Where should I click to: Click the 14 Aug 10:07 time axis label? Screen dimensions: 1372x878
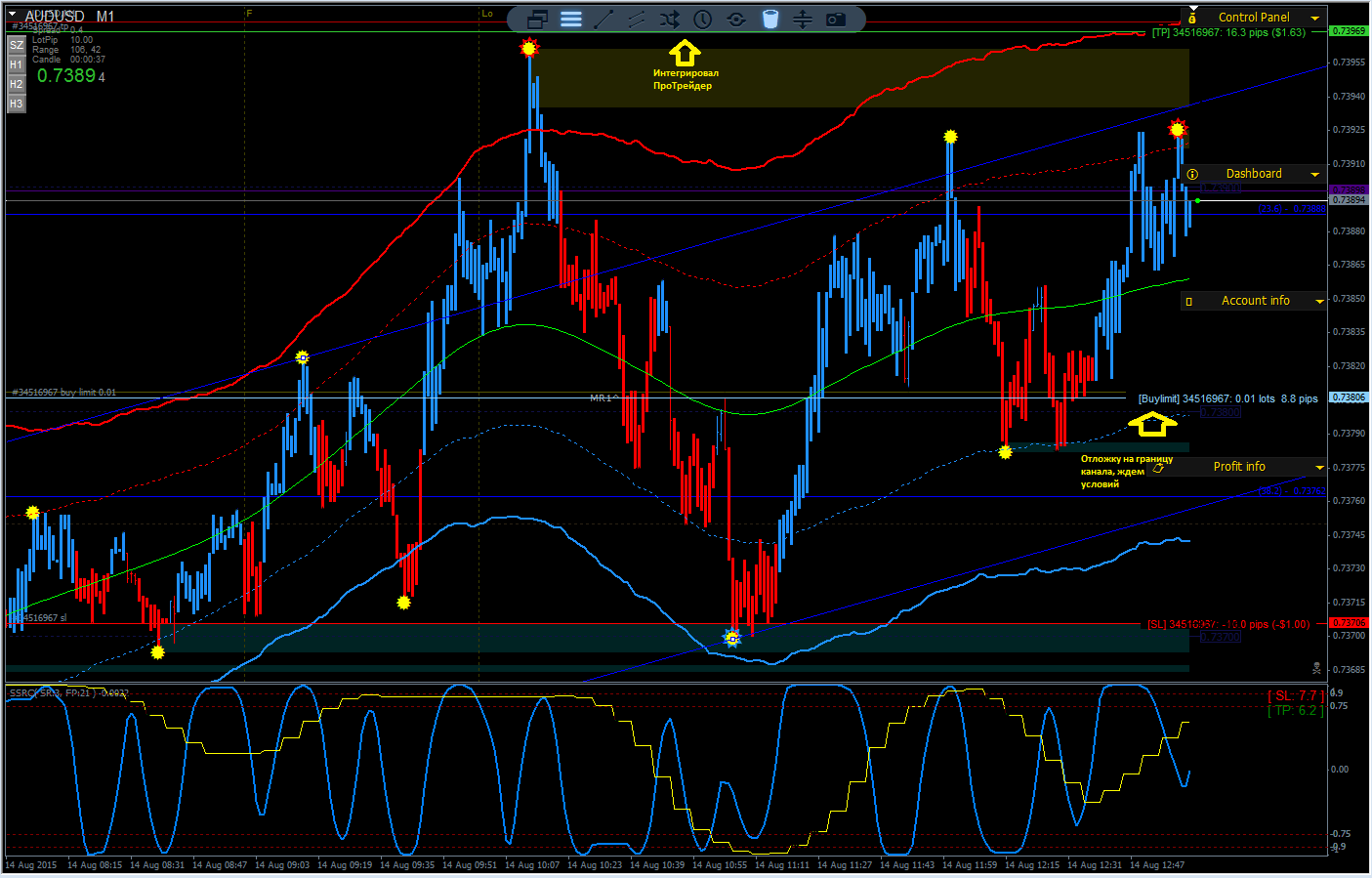coord(532,864)
